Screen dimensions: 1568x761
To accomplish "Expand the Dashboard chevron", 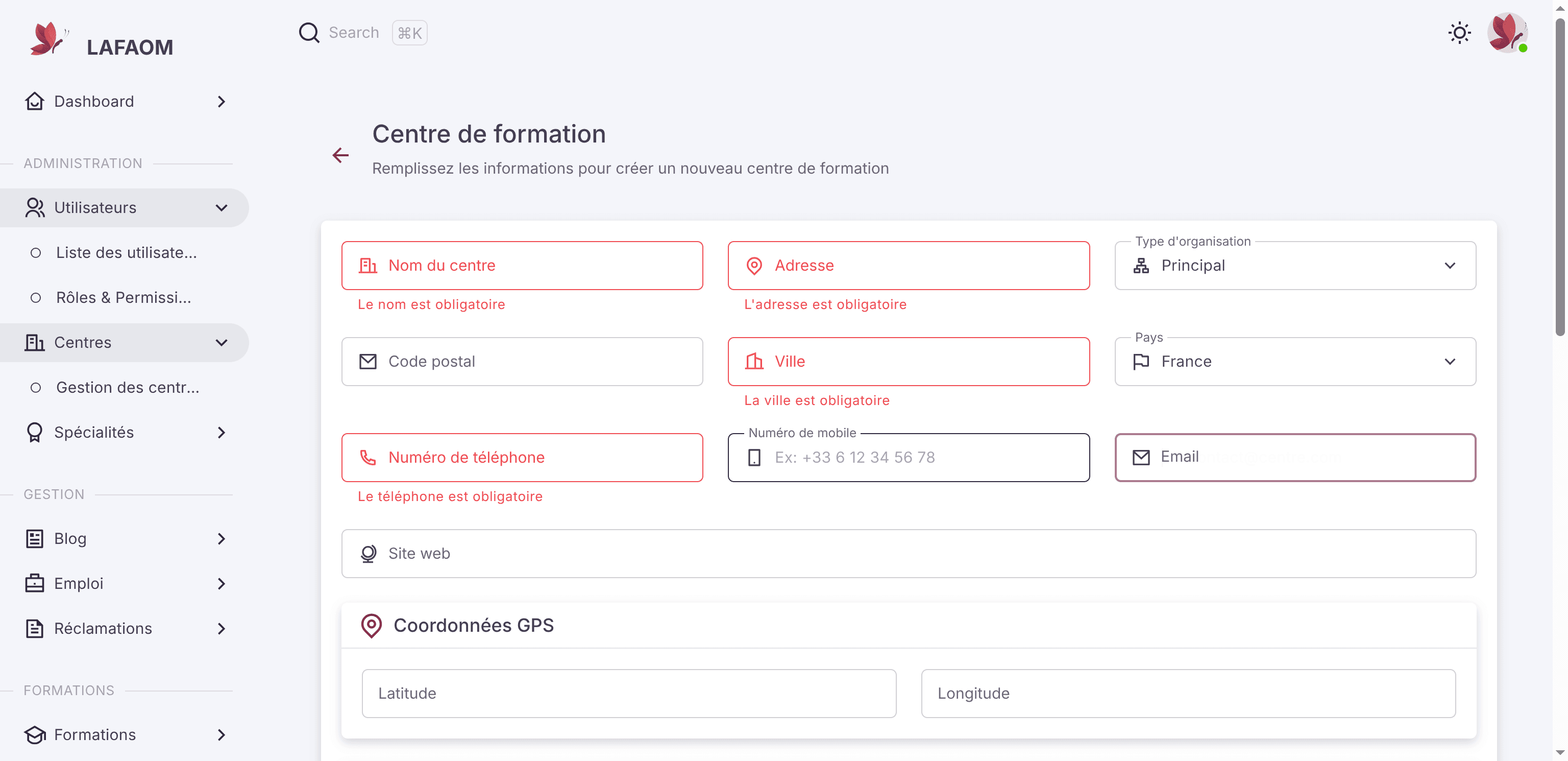I will [222, 102].
